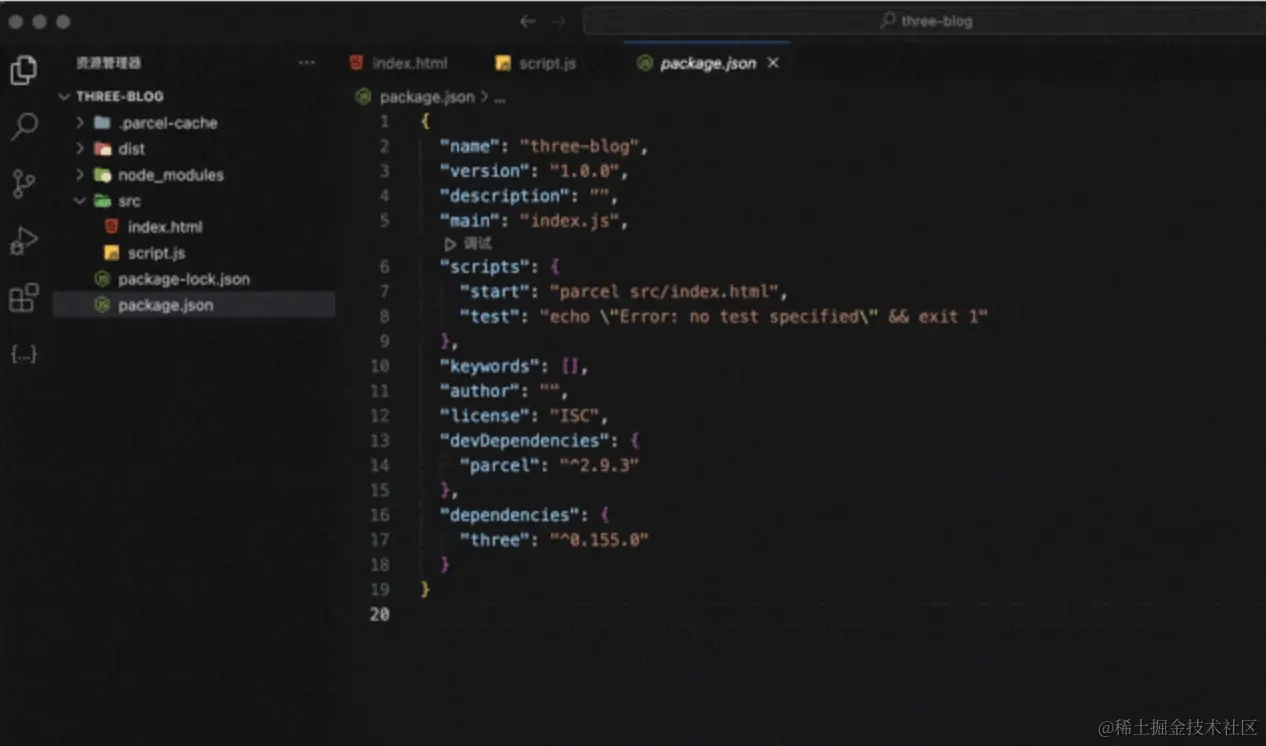This screenshot has width=1266, height=746.
Task: Expand the node_modules folder
Action: tap(80, 175)
